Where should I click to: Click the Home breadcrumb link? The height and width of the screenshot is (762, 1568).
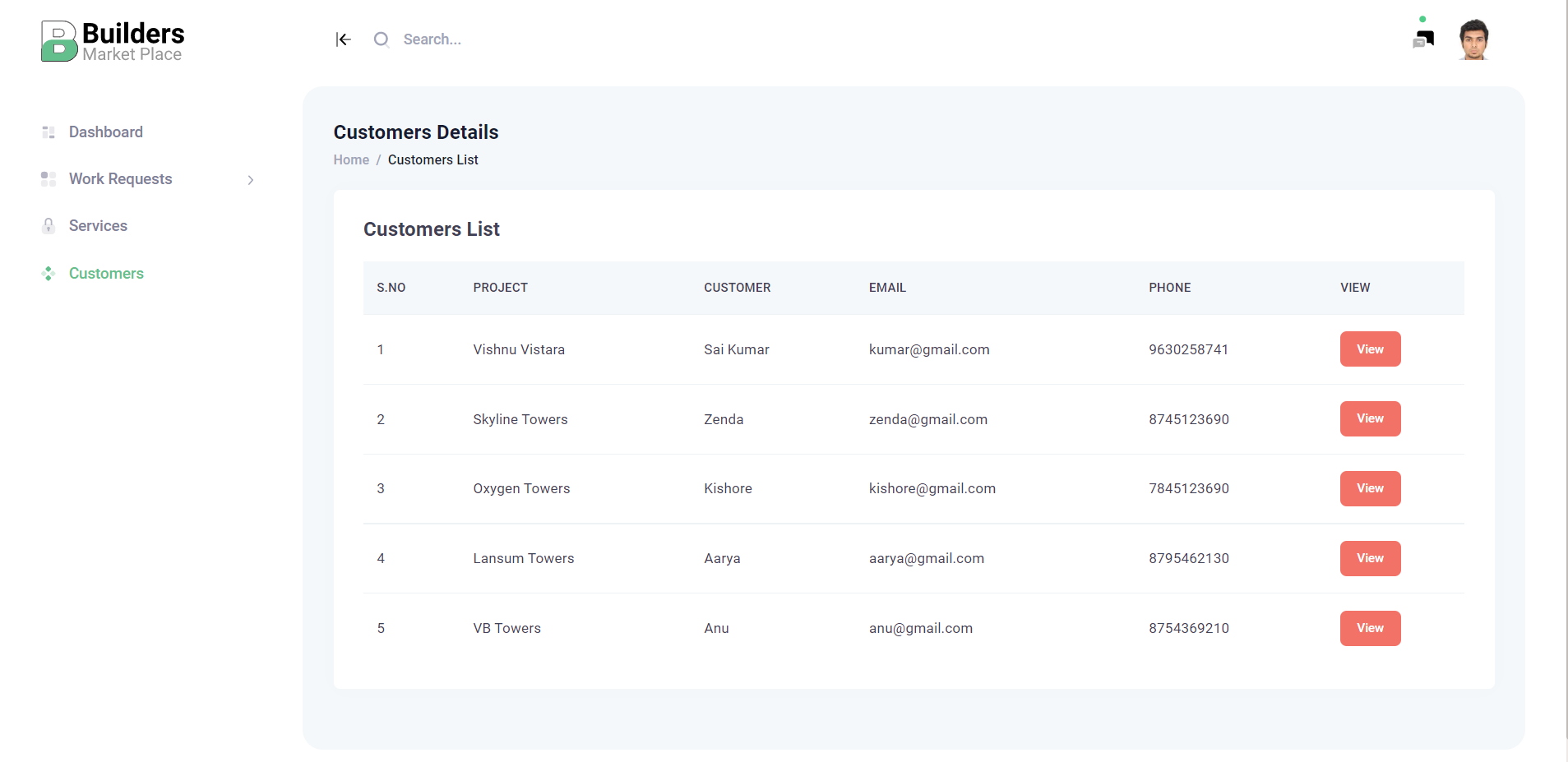351,160
